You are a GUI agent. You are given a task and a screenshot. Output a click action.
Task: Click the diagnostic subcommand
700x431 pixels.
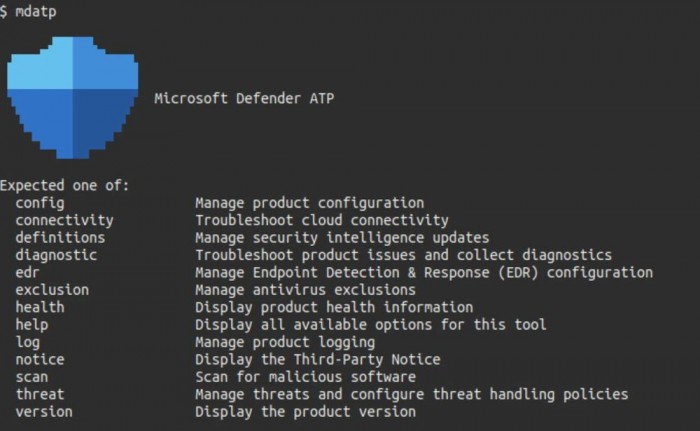pyautogui.click(x=56, y=255)
